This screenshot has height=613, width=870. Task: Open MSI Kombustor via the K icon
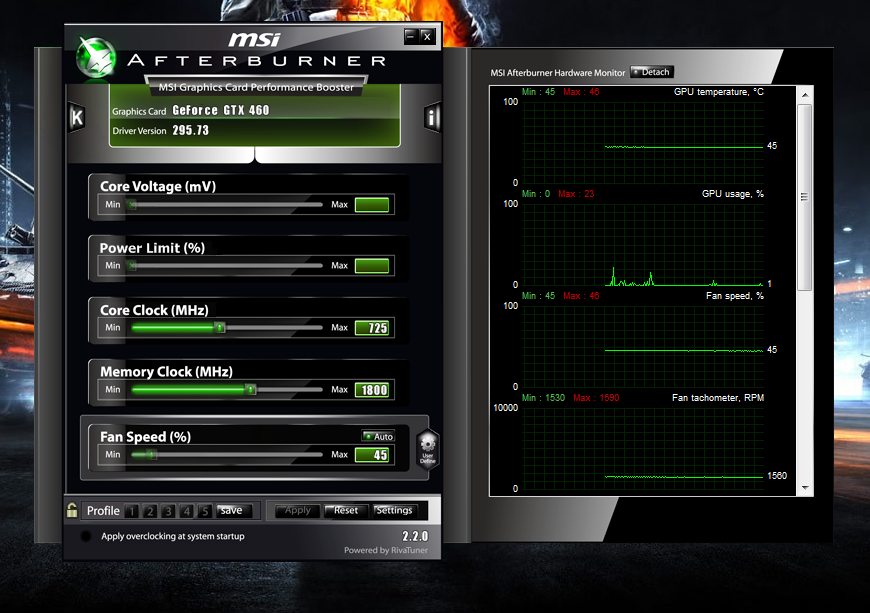click(x=77, y=118)
